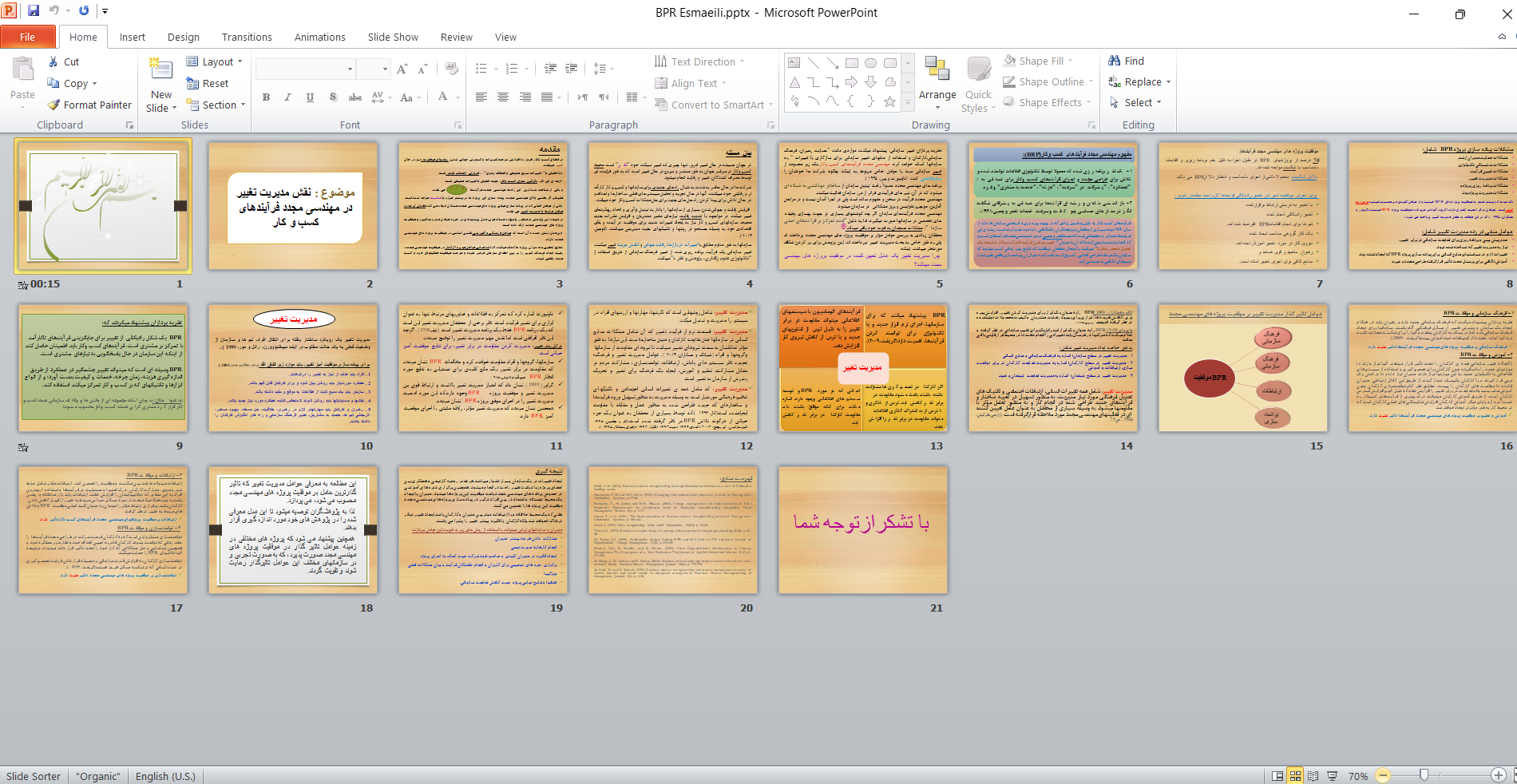
Task: Click the New Slide icon
Action: point(160,69)
